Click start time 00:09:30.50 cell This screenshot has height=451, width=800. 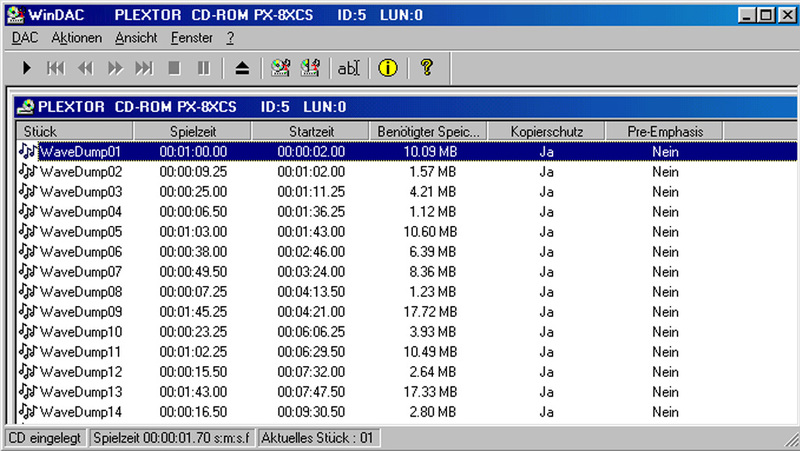311,411
